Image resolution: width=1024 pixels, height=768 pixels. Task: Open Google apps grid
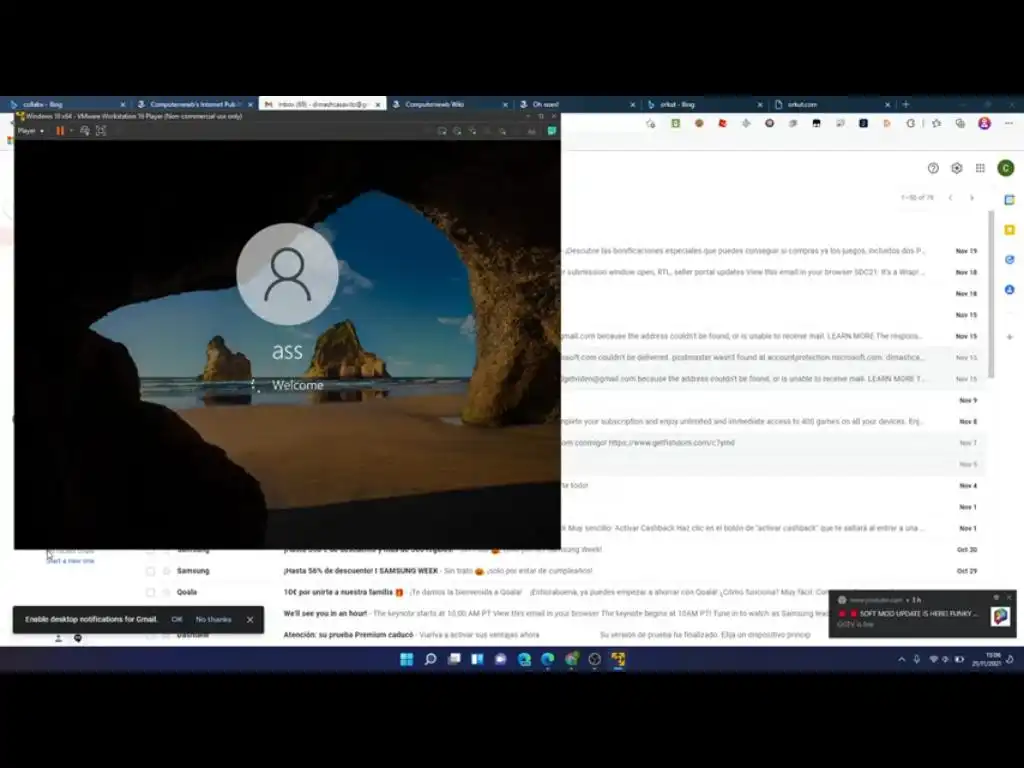[x=980, y=168]
